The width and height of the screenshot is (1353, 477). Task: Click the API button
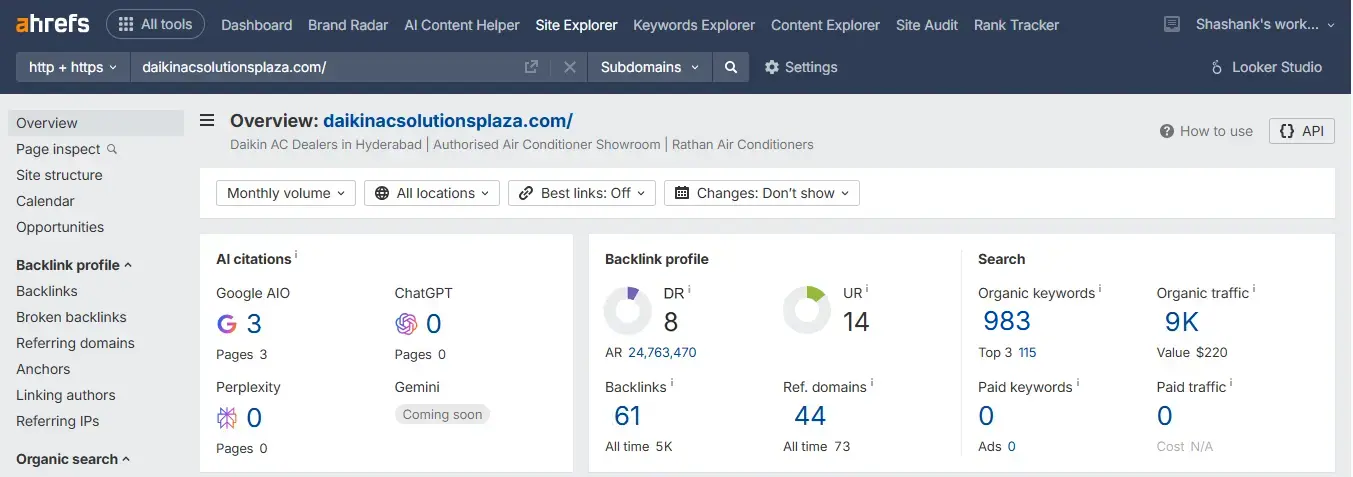point(1301,131)
